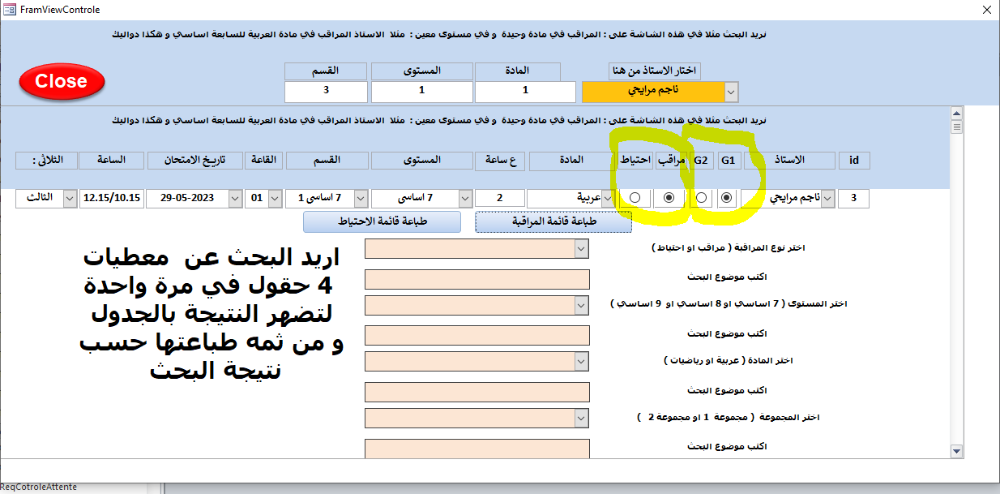Click the FramViewControle form icon in title bar
The image size is (1000, 494).
click(x=10, y=8)
